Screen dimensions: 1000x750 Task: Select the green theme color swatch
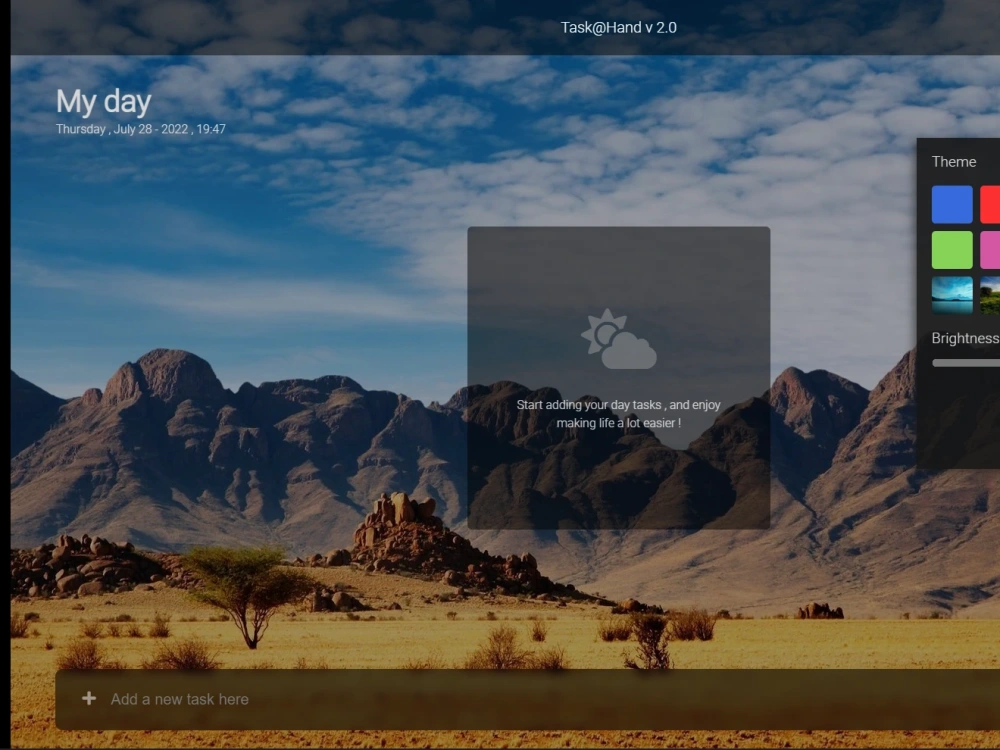point(952,249)
